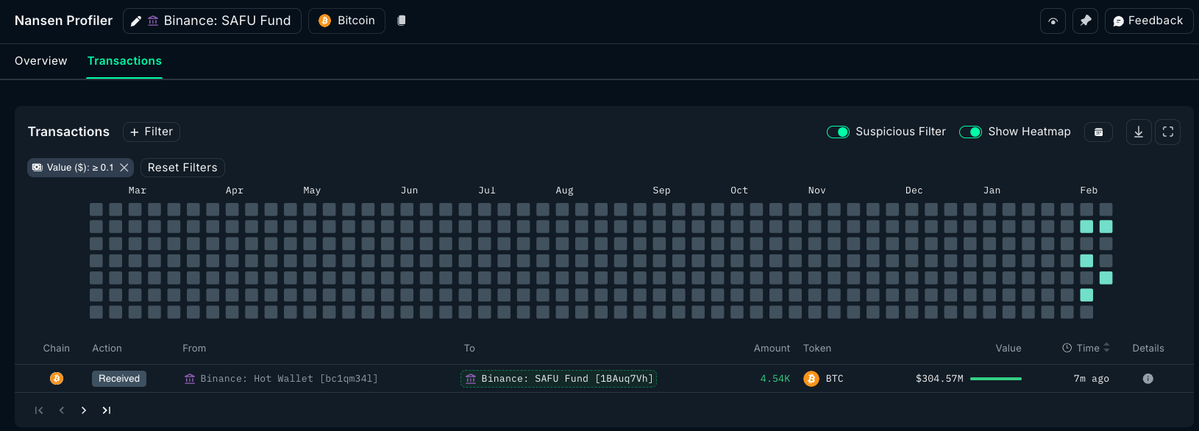Toggle the Suspicious Filter switch
Image resolution: width=1199 pixels, height=431 pixels.
(838, 132)
